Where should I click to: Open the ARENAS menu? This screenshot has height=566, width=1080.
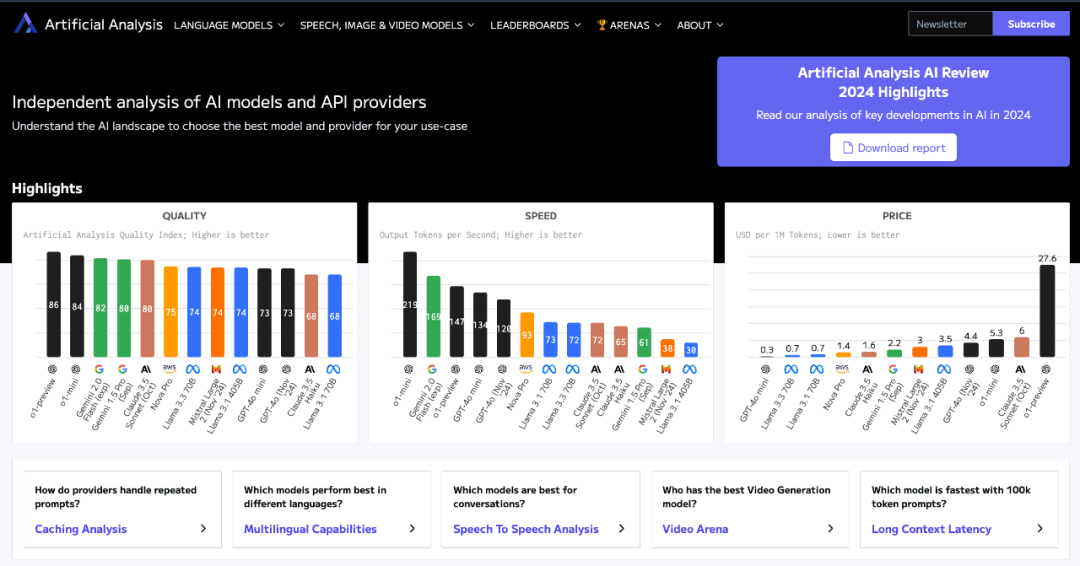click(629, 25)
